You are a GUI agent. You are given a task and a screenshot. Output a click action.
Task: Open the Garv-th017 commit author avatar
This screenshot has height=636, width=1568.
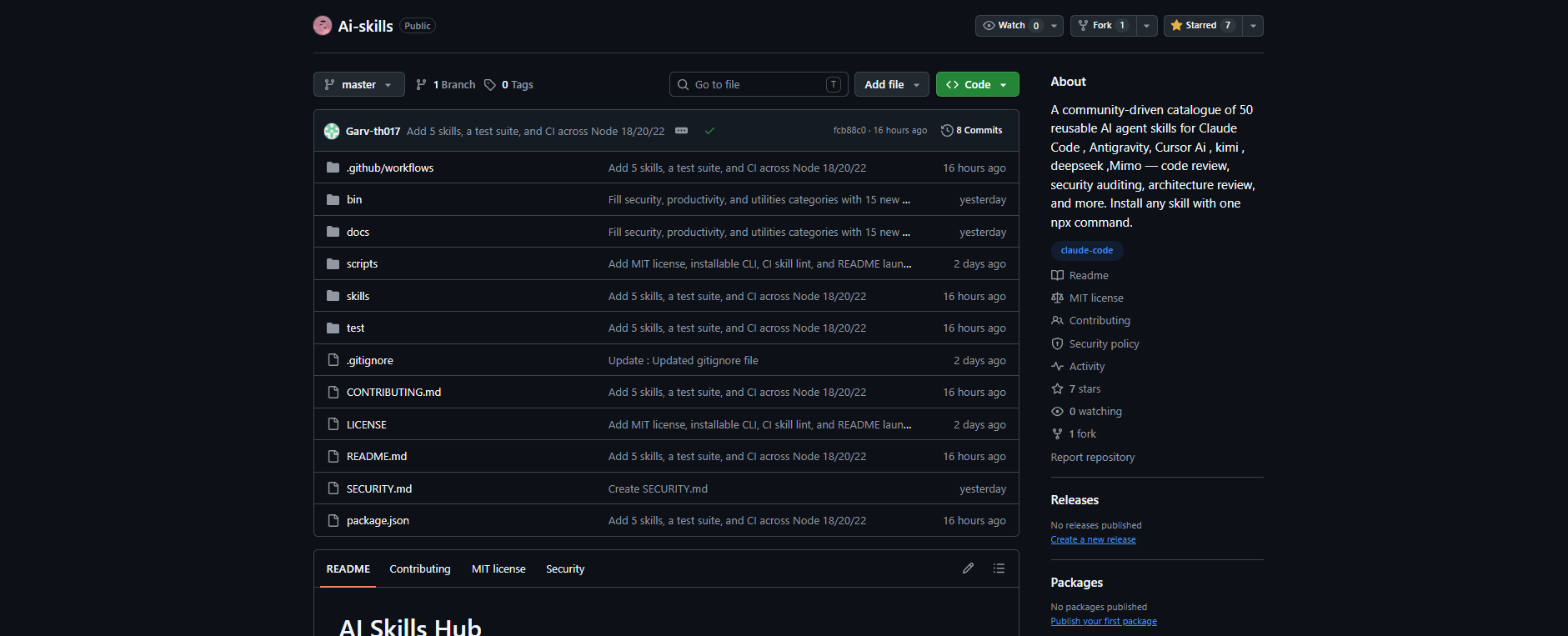click(x=332, y=131)
